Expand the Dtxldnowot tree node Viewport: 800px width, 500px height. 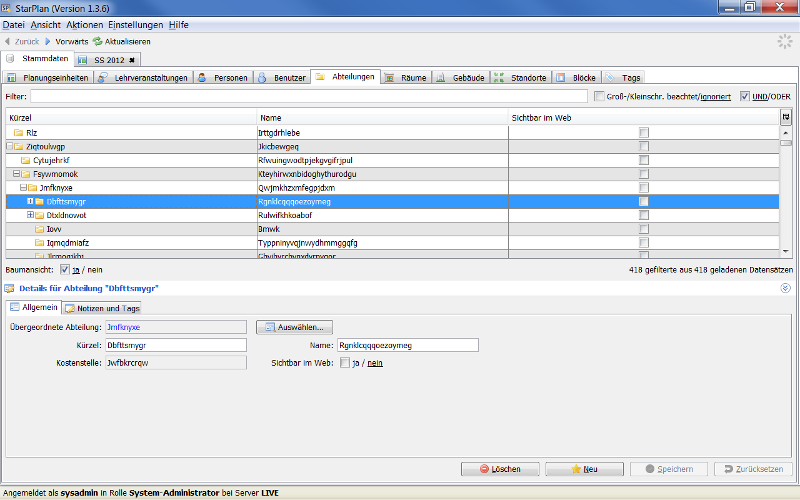tap(30, 215)
